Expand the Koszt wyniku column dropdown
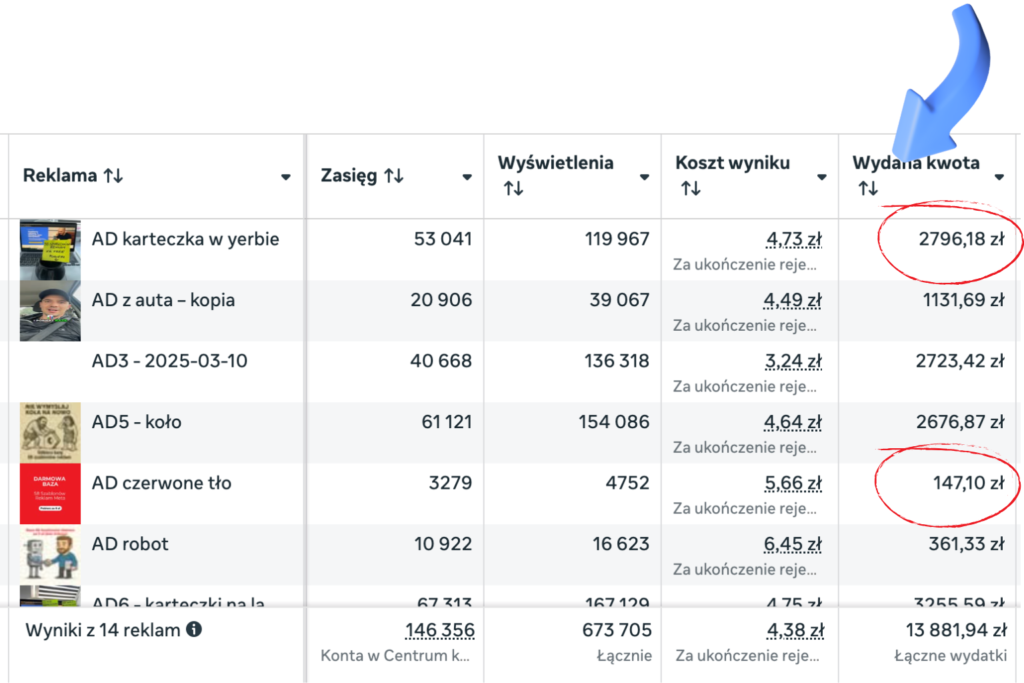This screenshot has width=1024, height=683. pos(821,177)
